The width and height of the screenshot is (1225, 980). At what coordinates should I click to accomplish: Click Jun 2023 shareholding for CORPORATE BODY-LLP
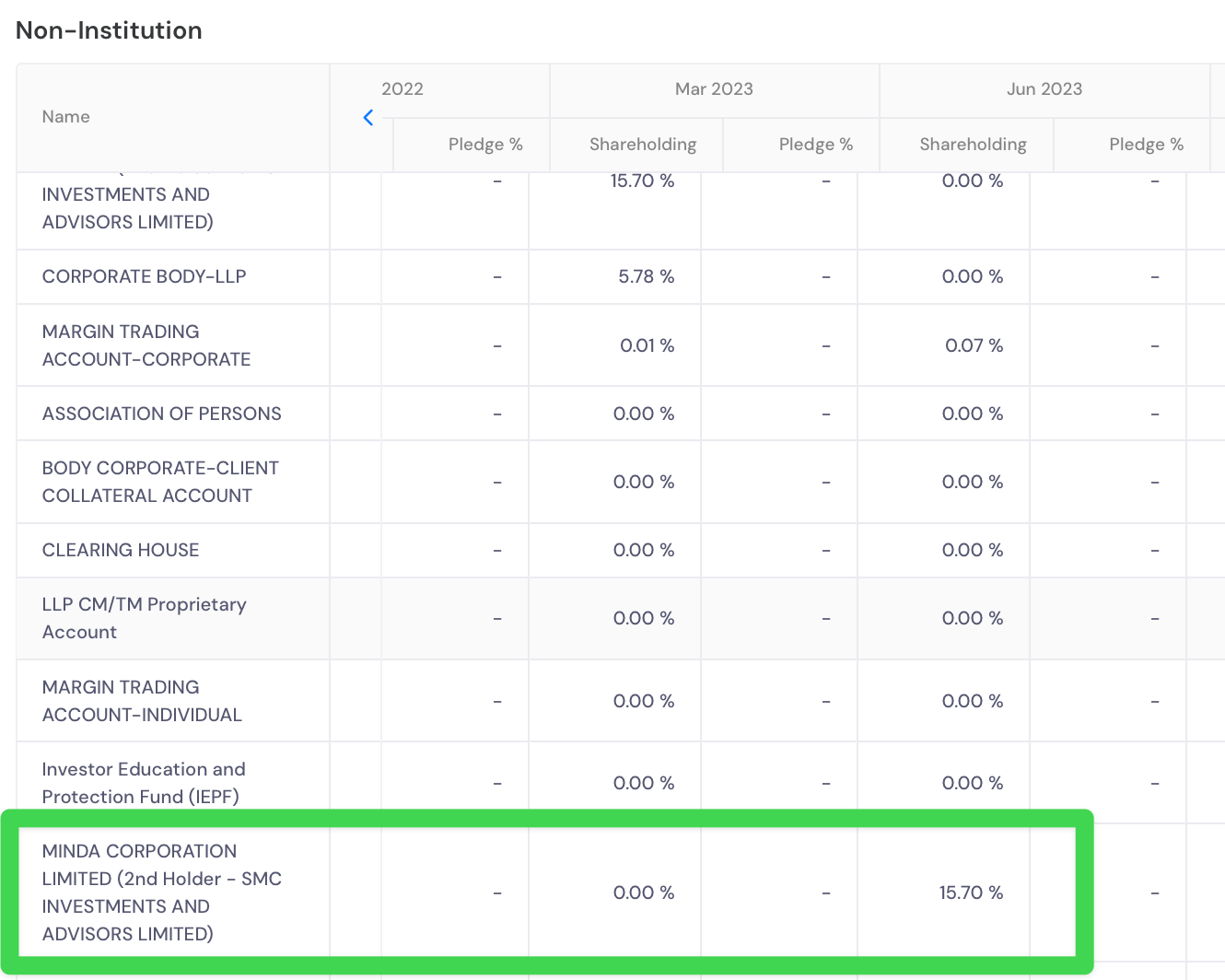pos(973,276)
